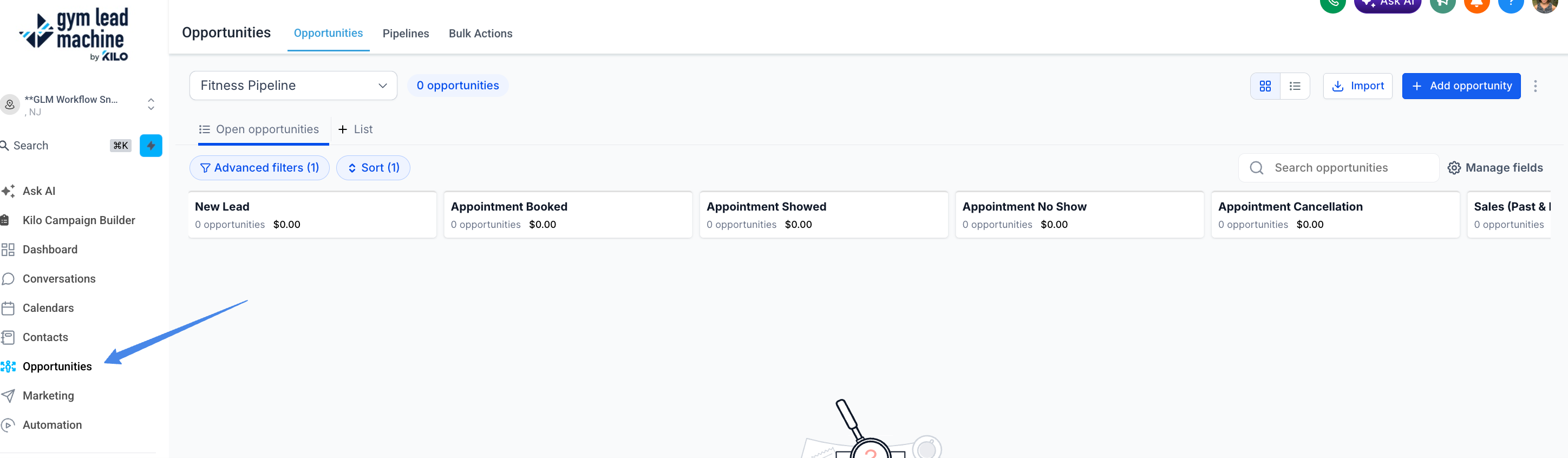
Task: Open Advanced filters (1)
Action: (x=259, y=168)
